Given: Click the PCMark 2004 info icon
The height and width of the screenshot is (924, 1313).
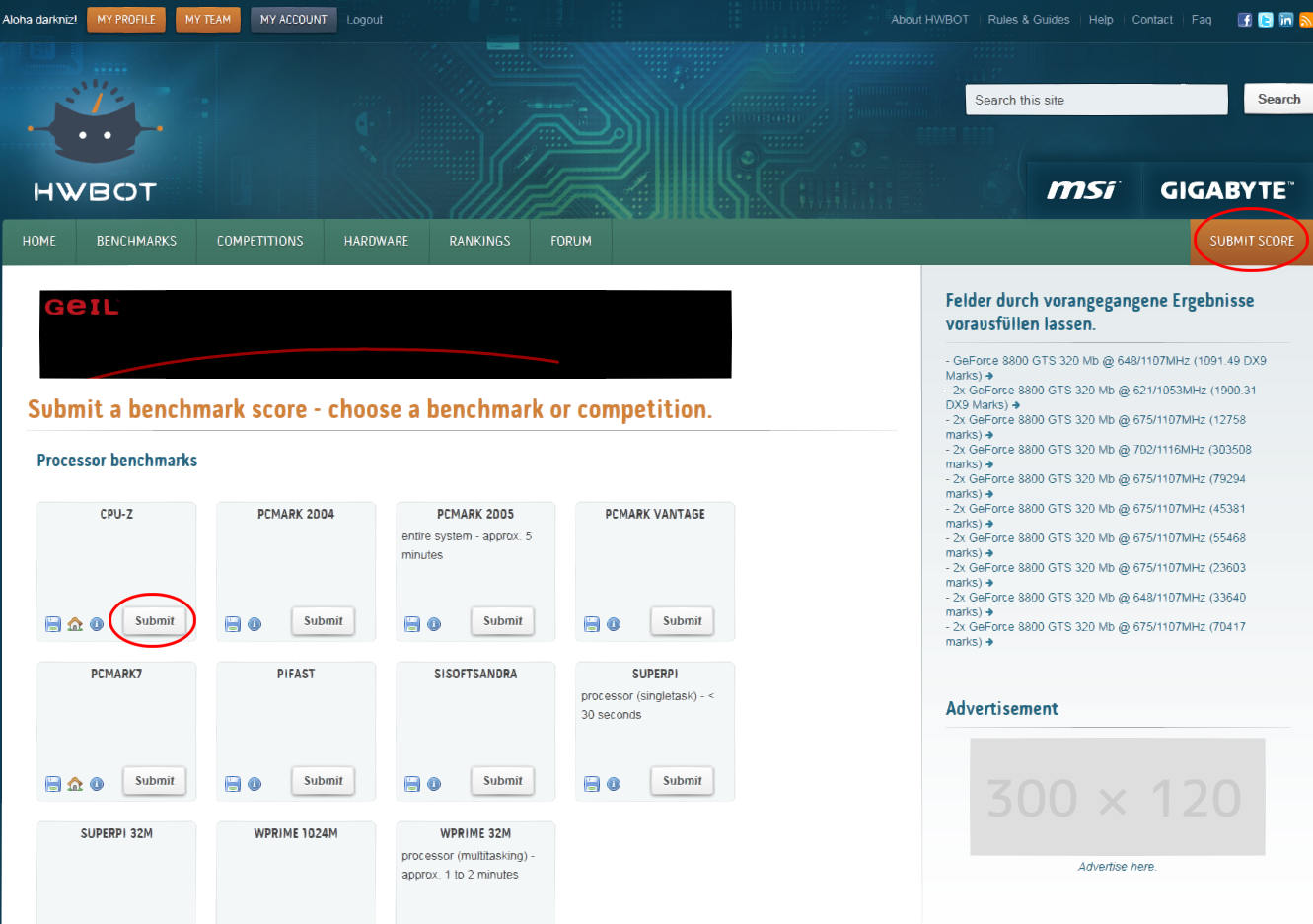Looking at the screenshot, I should point(255,624).
